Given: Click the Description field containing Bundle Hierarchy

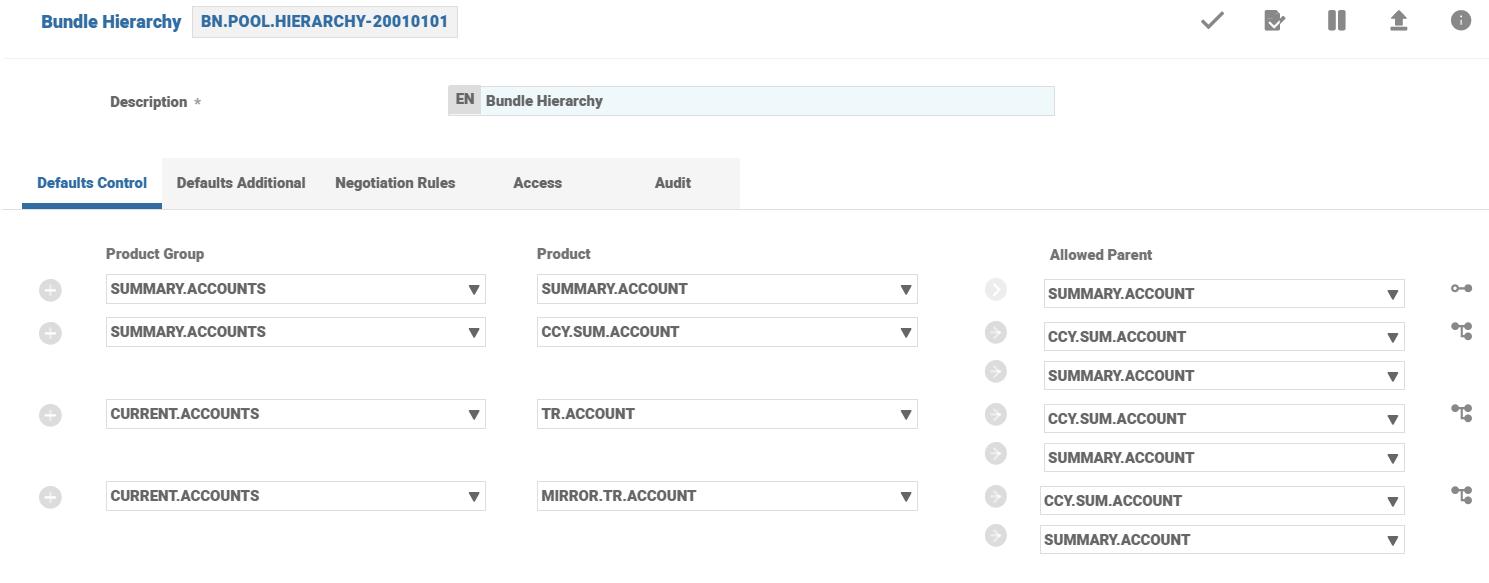Looking at the screenshot, I should point(765,101).
